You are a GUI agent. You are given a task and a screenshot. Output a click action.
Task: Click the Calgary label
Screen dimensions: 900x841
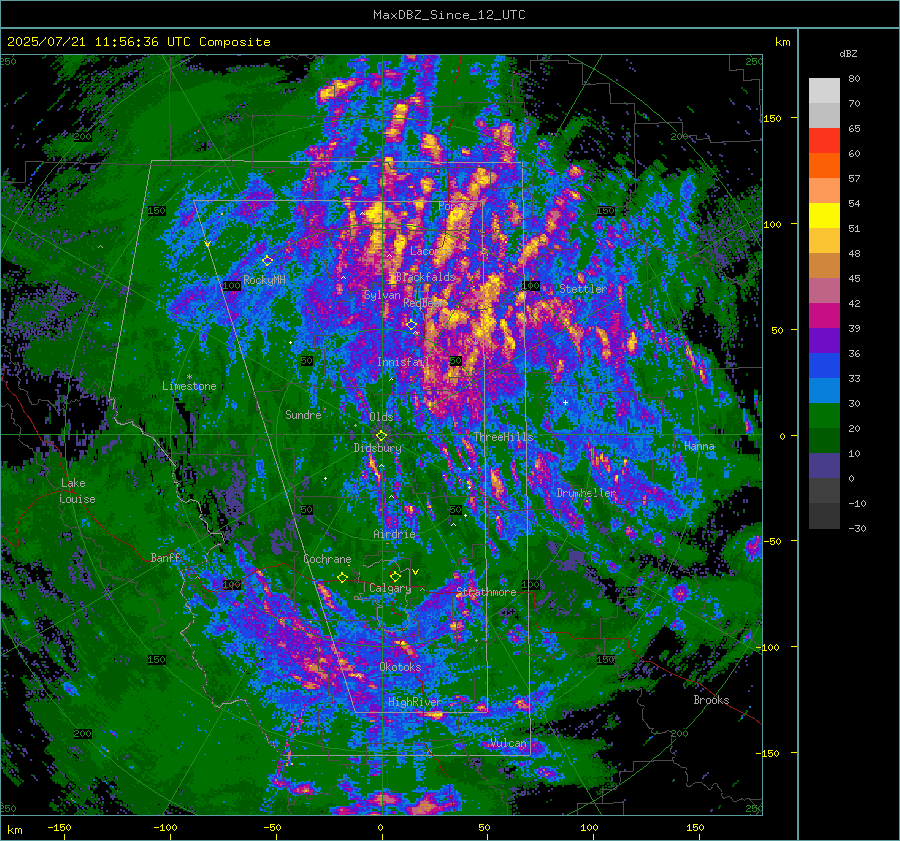pos(390,588)
